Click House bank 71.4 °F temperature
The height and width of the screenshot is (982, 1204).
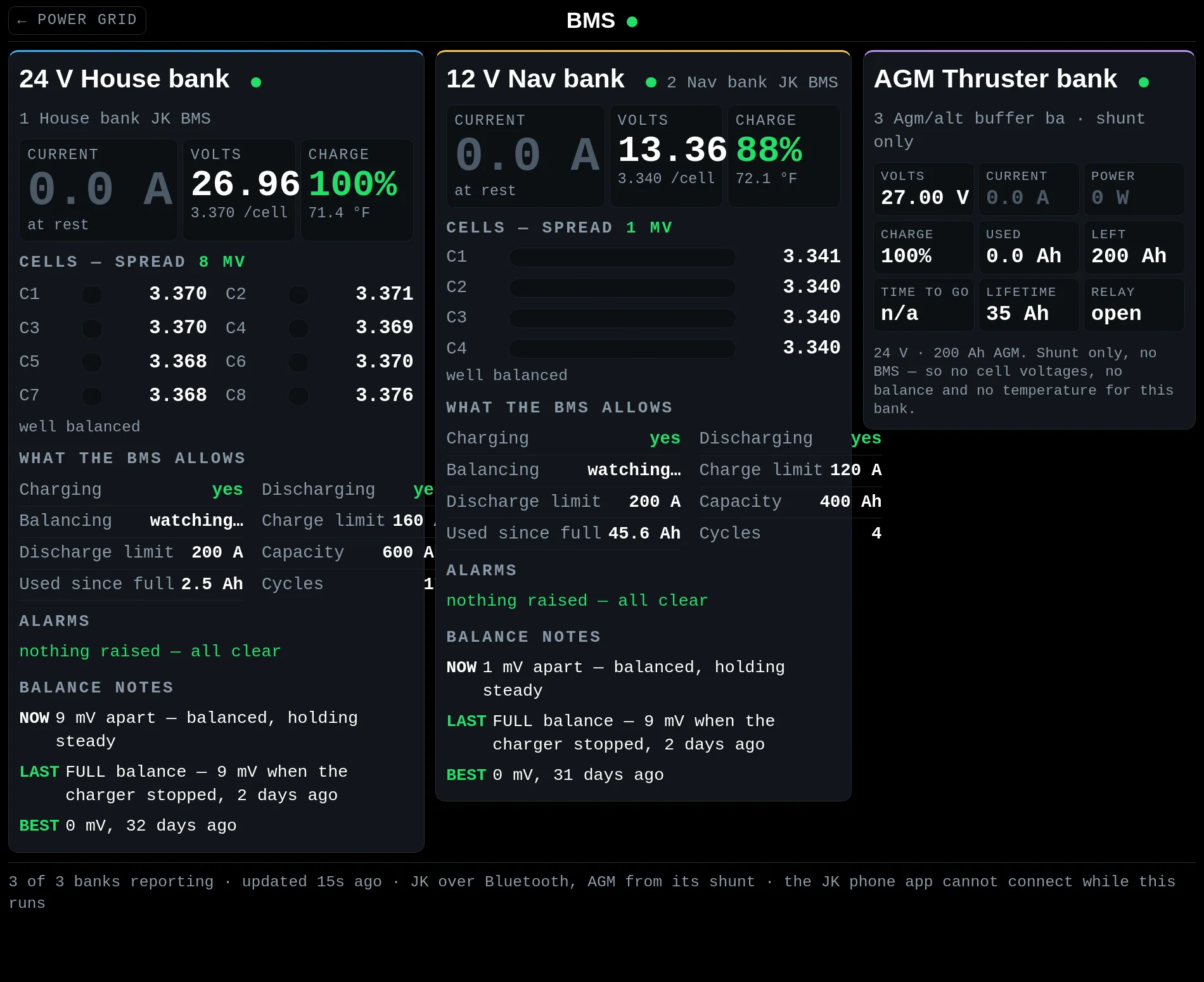pos(339,213)
